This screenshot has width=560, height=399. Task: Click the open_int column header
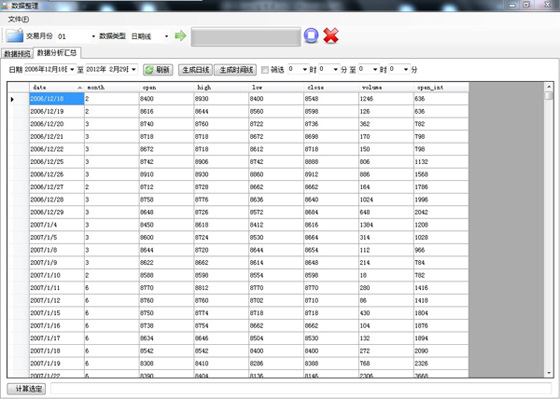[x=441, y=87]
